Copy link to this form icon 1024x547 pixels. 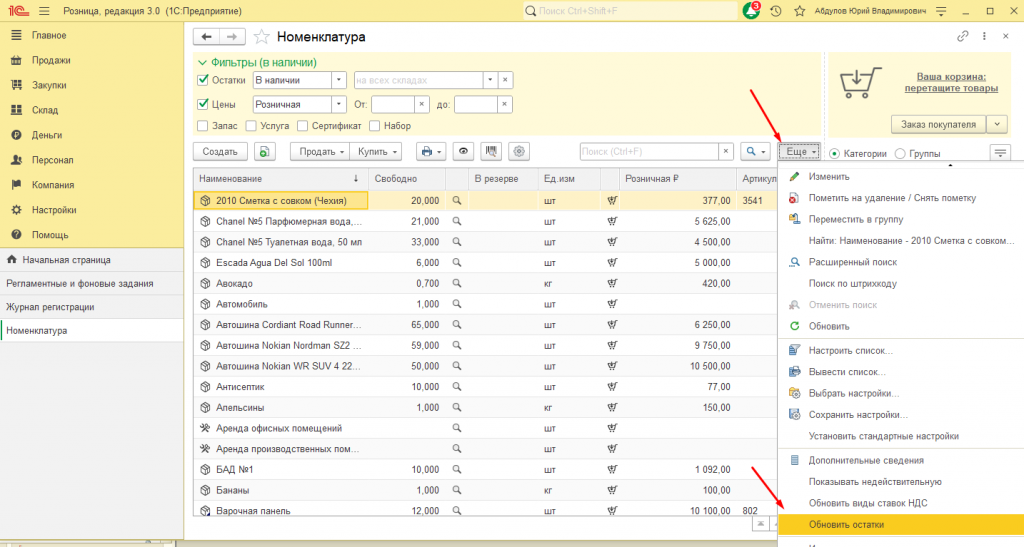(x=963, y=37)
